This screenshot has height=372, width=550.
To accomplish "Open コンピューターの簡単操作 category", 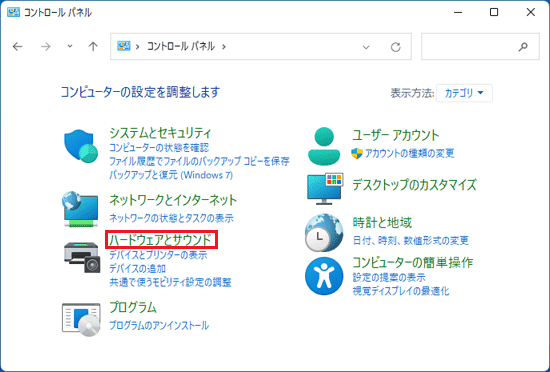I will click(x=413, y=263).
